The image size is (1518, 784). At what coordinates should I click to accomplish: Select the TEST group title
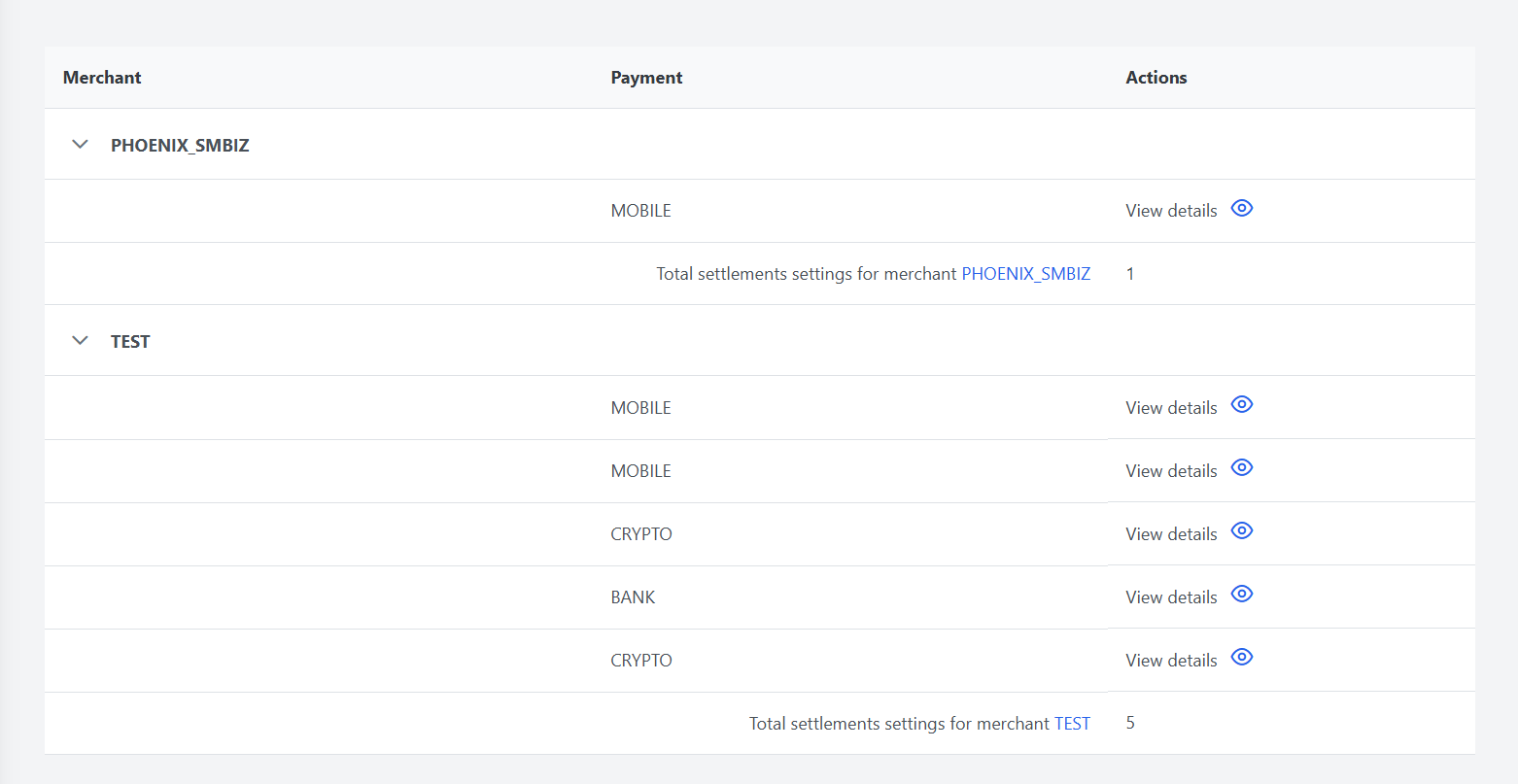130,342
